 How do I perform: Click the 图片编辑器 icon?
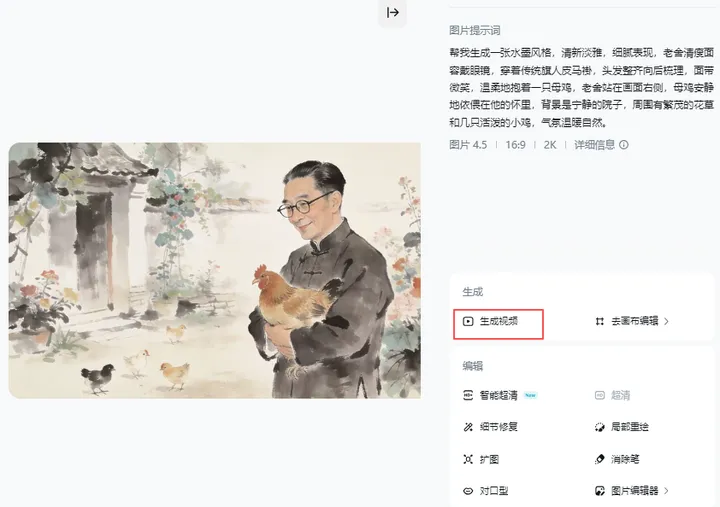600,491
